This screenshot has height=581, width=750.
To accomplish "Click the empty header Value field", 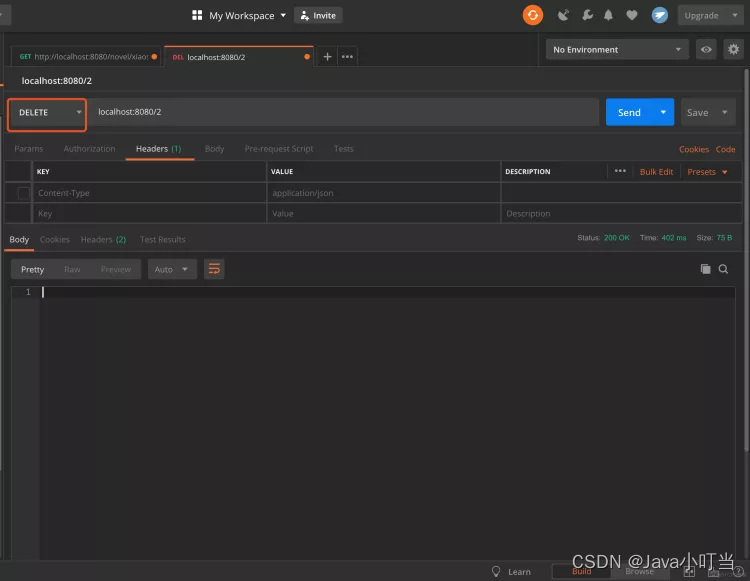I will [384, 214].
